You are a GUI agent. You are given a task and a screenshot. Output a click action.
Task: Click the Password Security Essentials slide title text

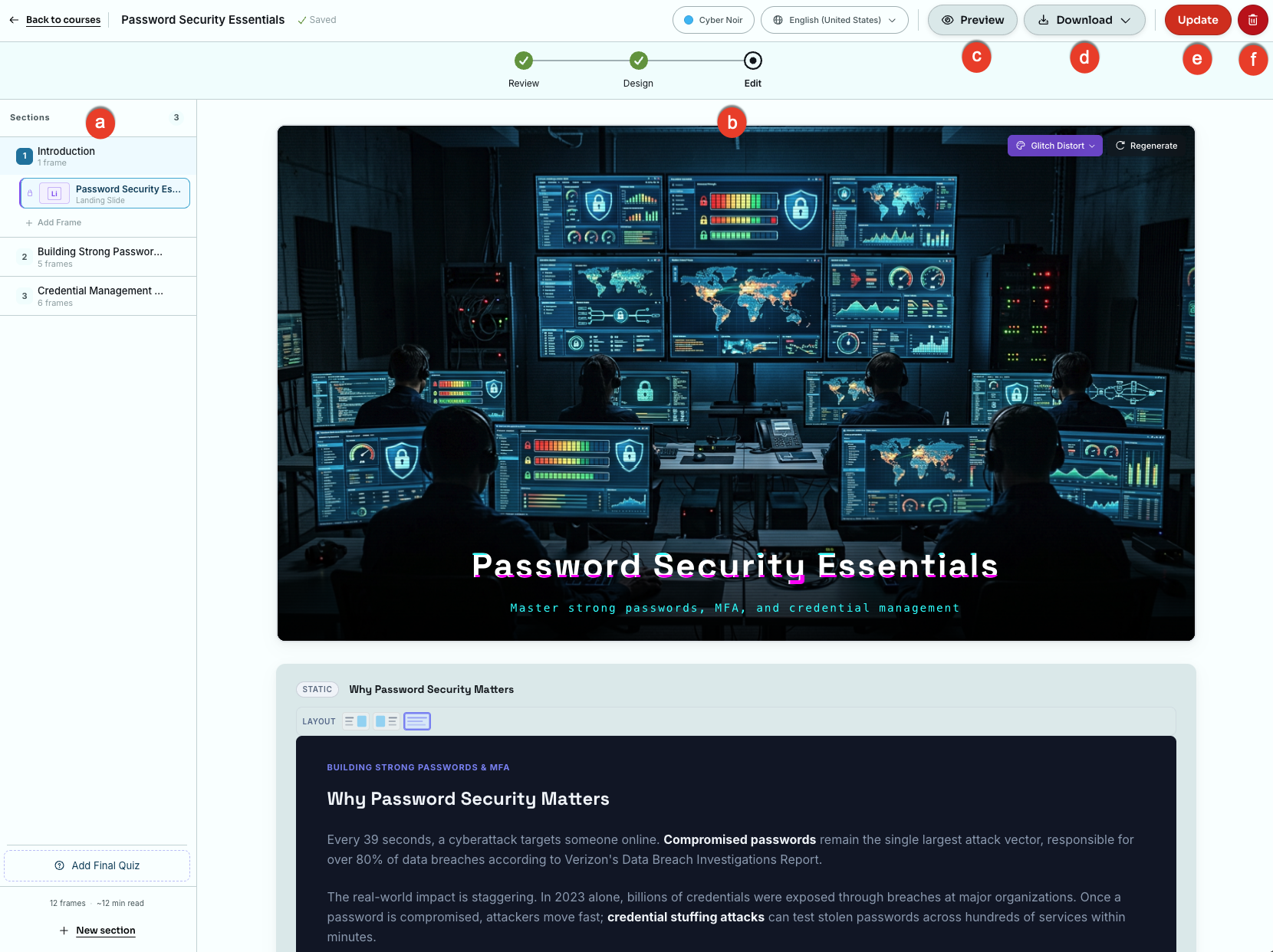tap(735, 566)
